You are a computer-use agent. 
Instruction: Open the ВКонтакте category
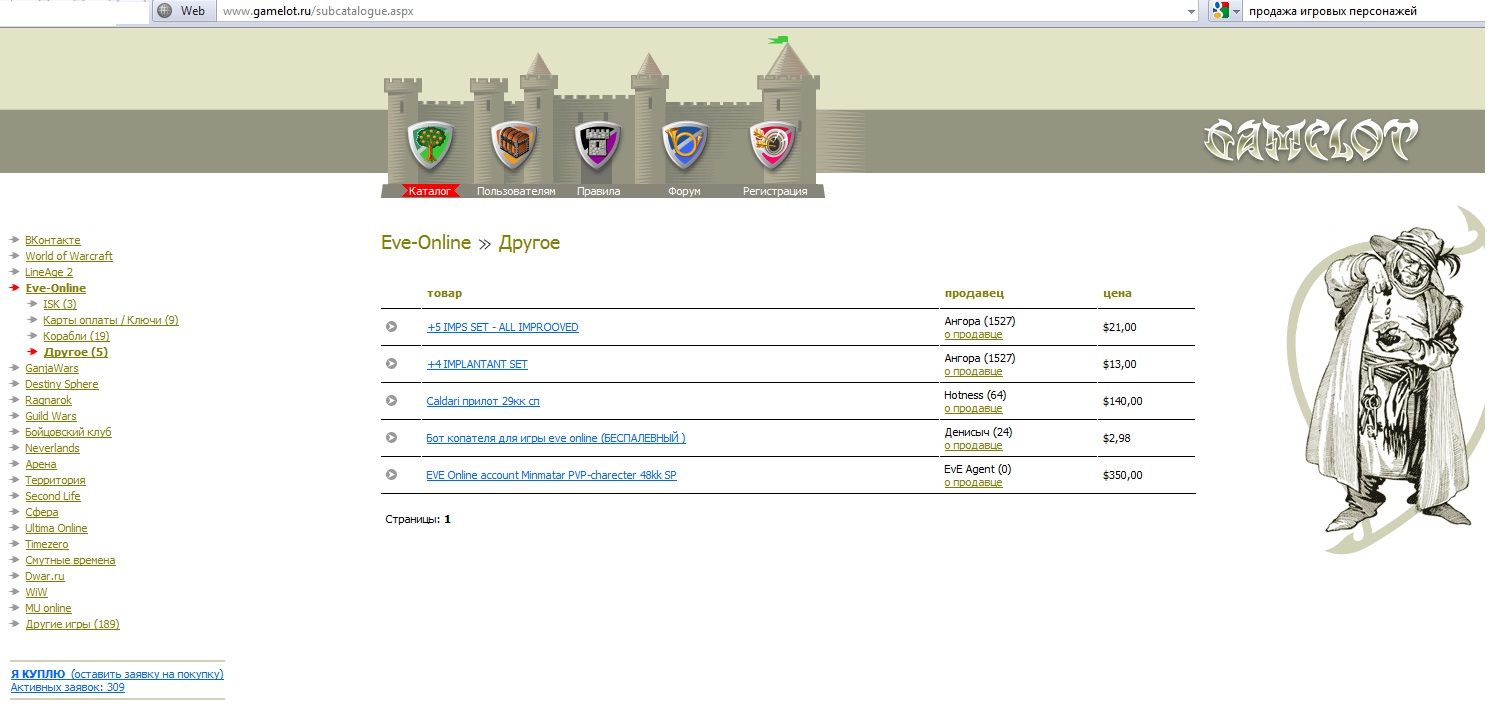click(53, 240)
